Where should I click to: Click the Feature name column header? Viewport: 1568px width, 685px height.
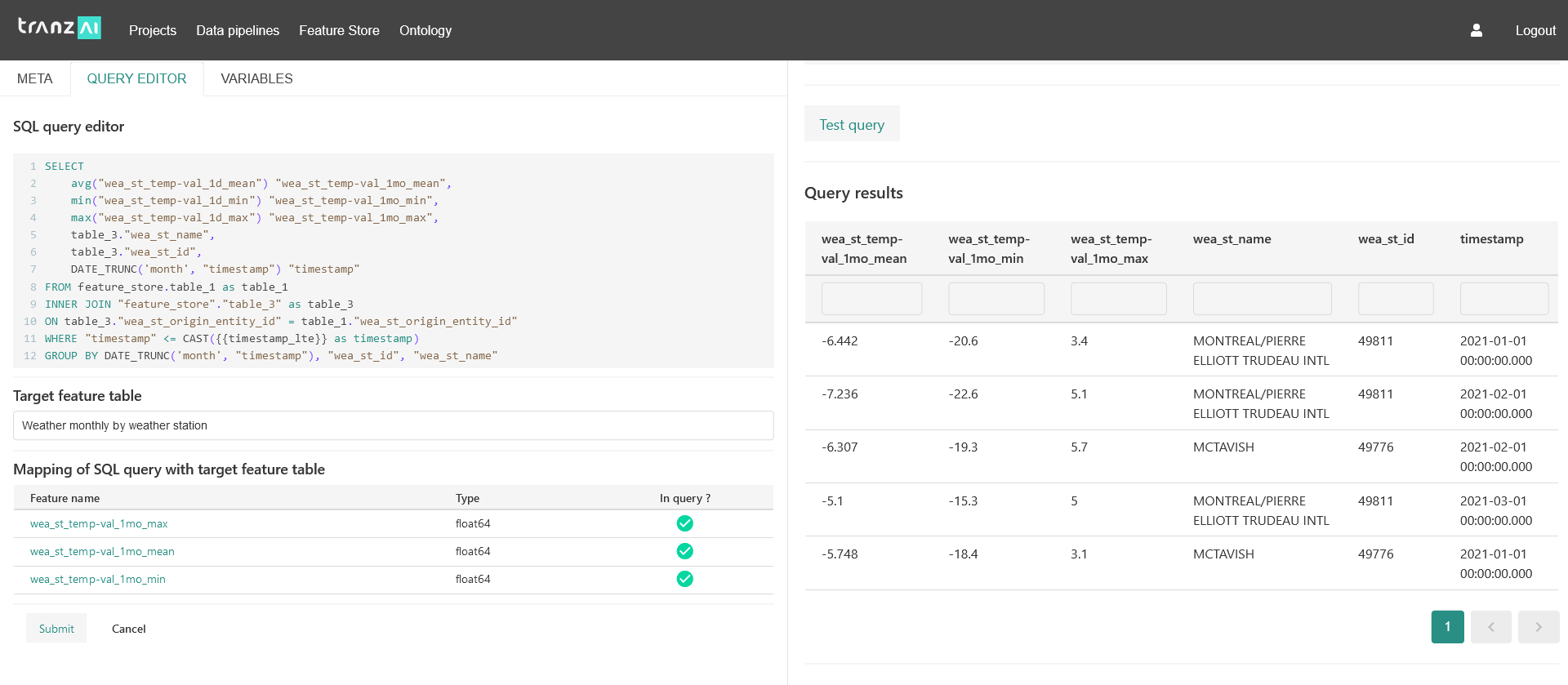click(65, 498)
